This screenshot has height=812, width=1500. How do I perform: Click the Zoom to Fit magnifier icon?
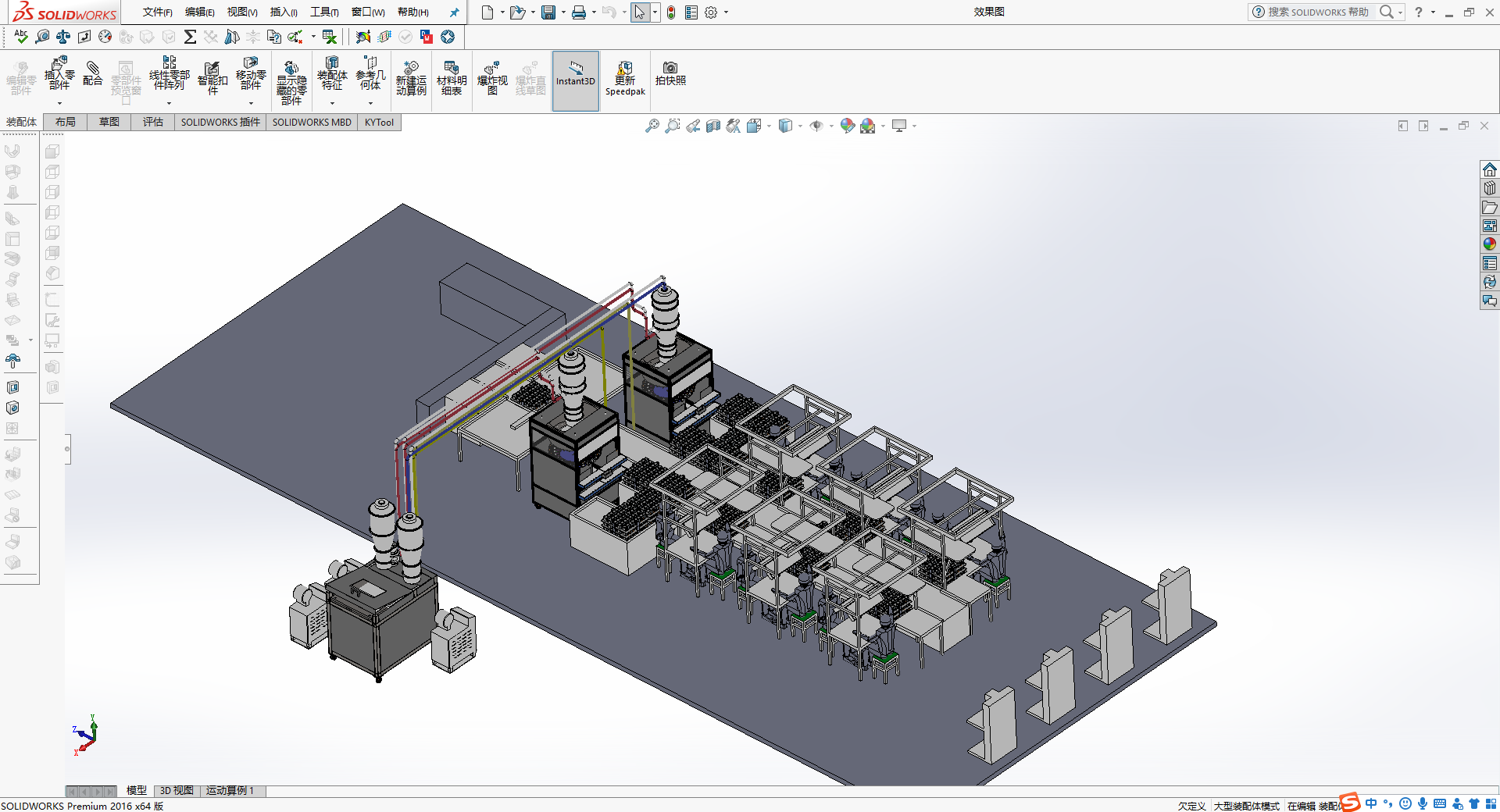coord(652,126)
